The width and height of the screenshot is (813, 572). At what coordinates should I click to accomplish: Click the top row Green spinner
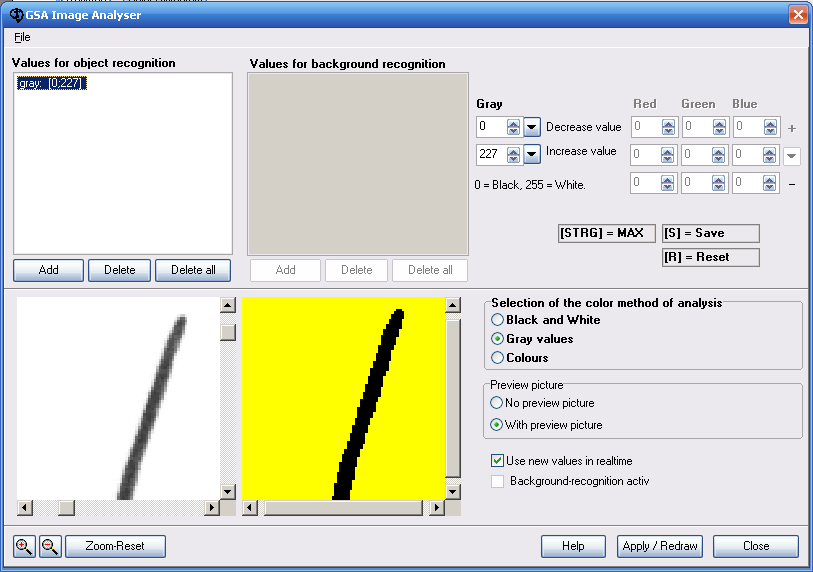pyautogui.click(x=719, y=127)
